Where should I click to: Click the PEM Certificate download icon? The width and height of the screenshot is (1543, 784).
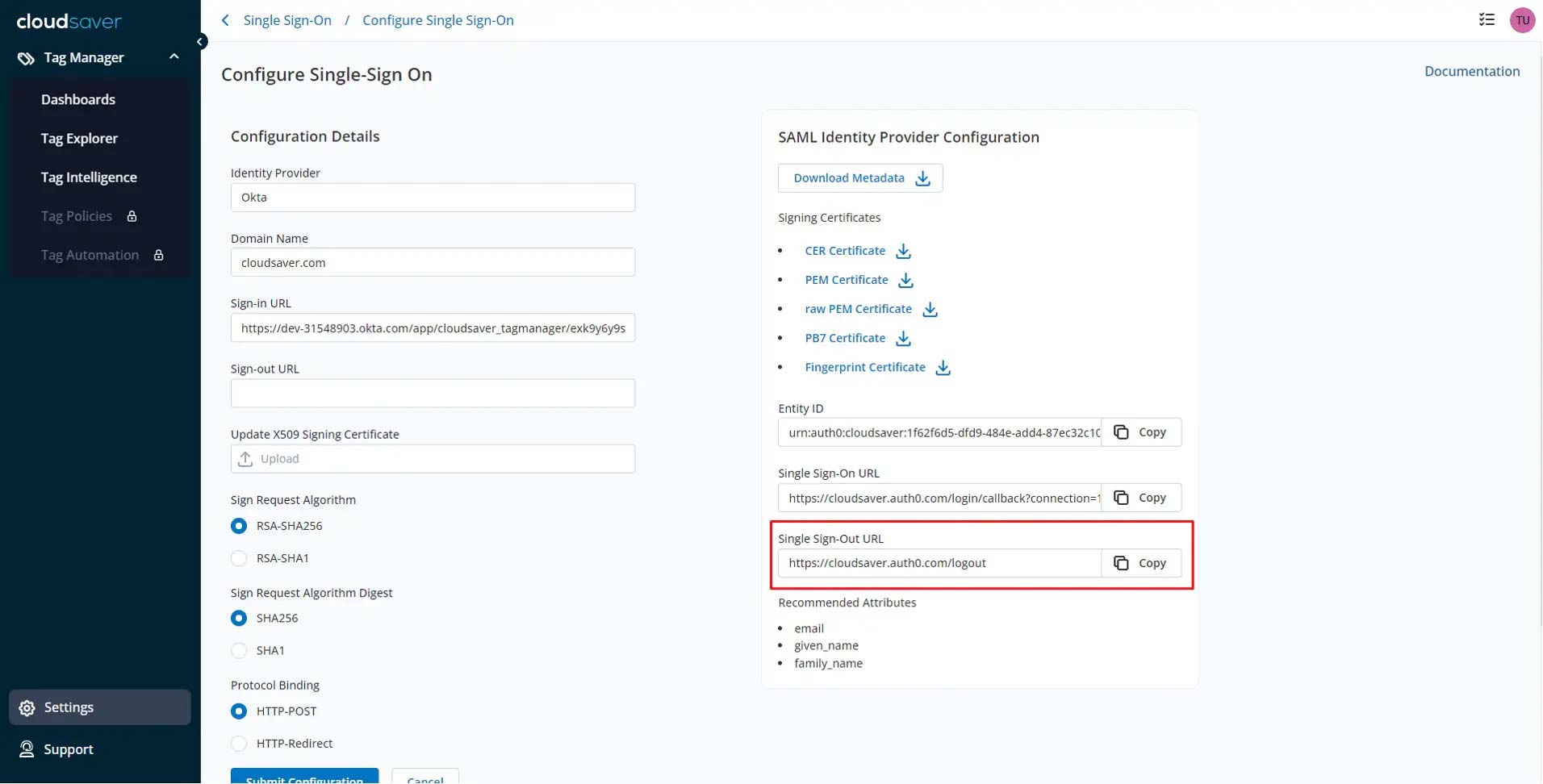click(905, 281)
